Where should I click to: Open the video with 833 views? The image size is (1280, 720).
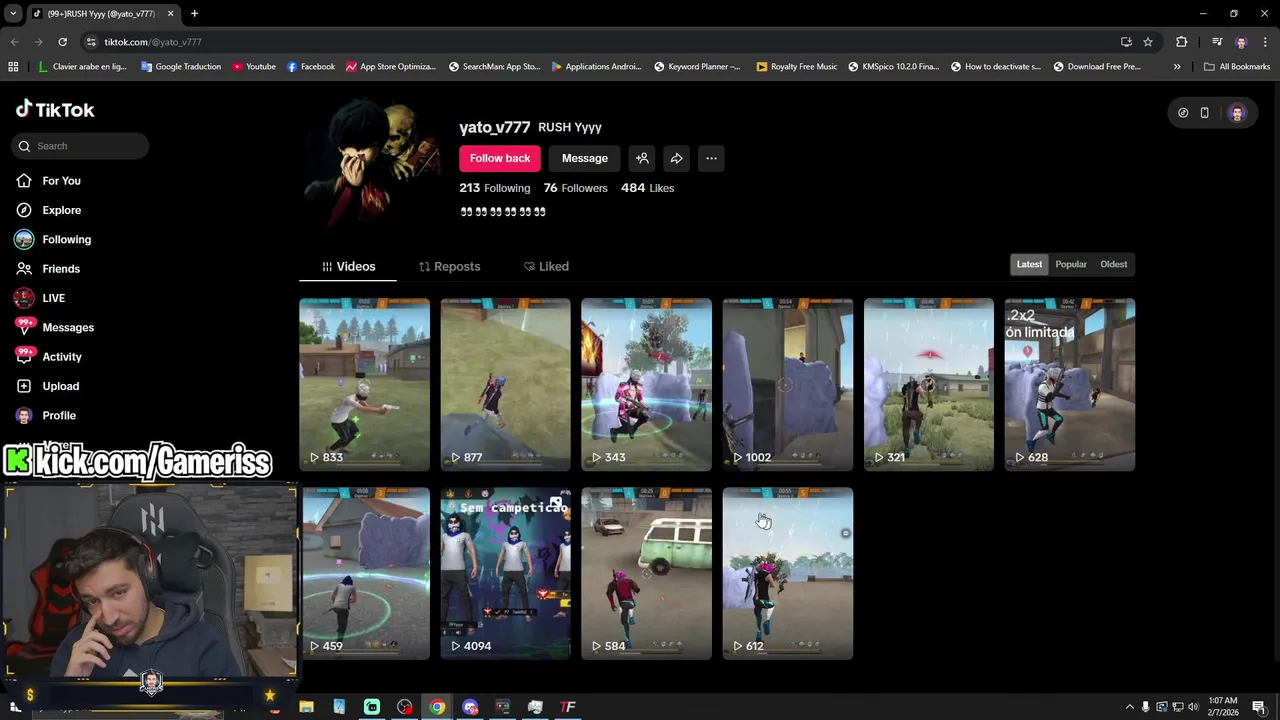pyautogui.click(x=364, y=384)
